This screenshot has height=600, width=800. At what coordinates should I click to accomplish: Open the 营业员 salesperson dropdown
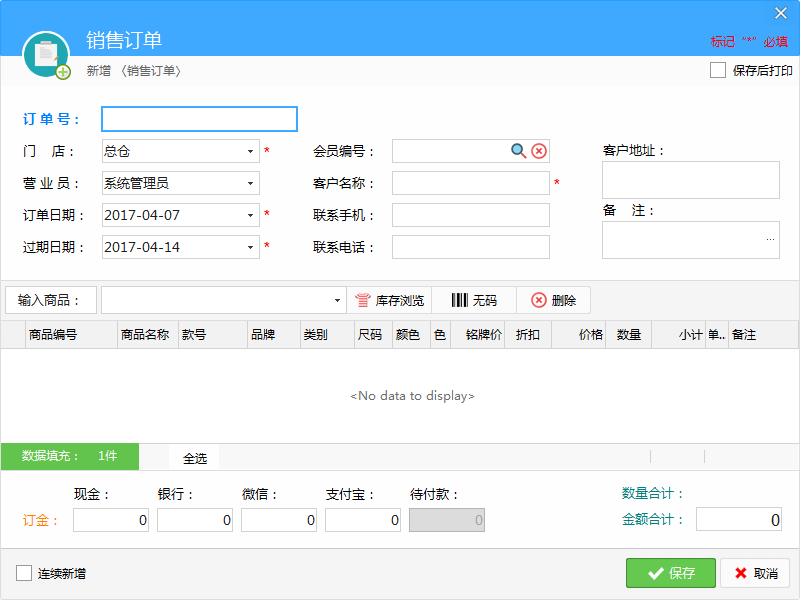pyautogui.click(x=250, y=183)
